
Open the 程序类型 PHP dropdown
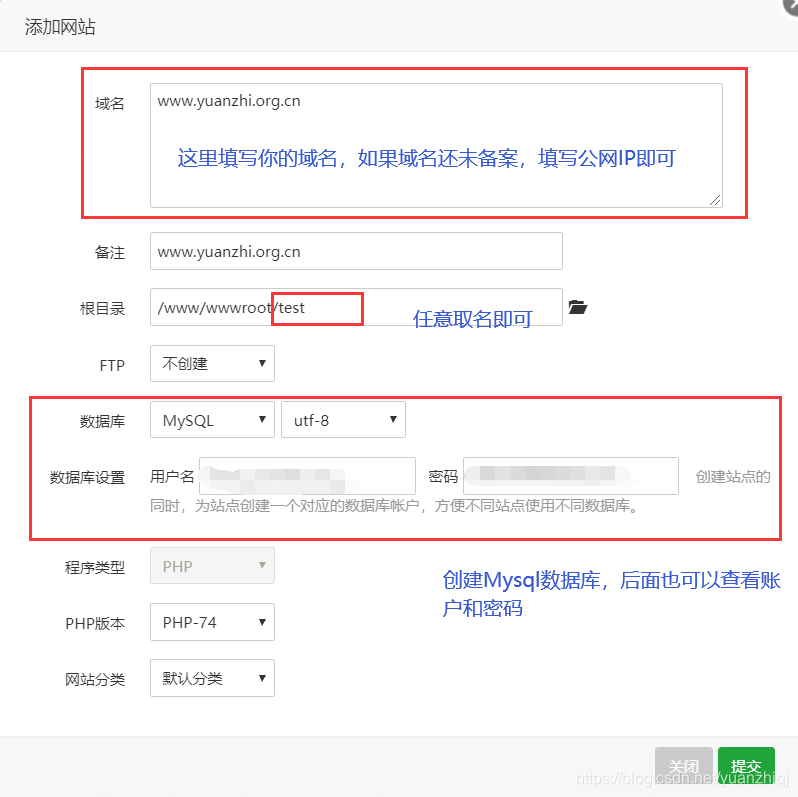tap(212, 565)
